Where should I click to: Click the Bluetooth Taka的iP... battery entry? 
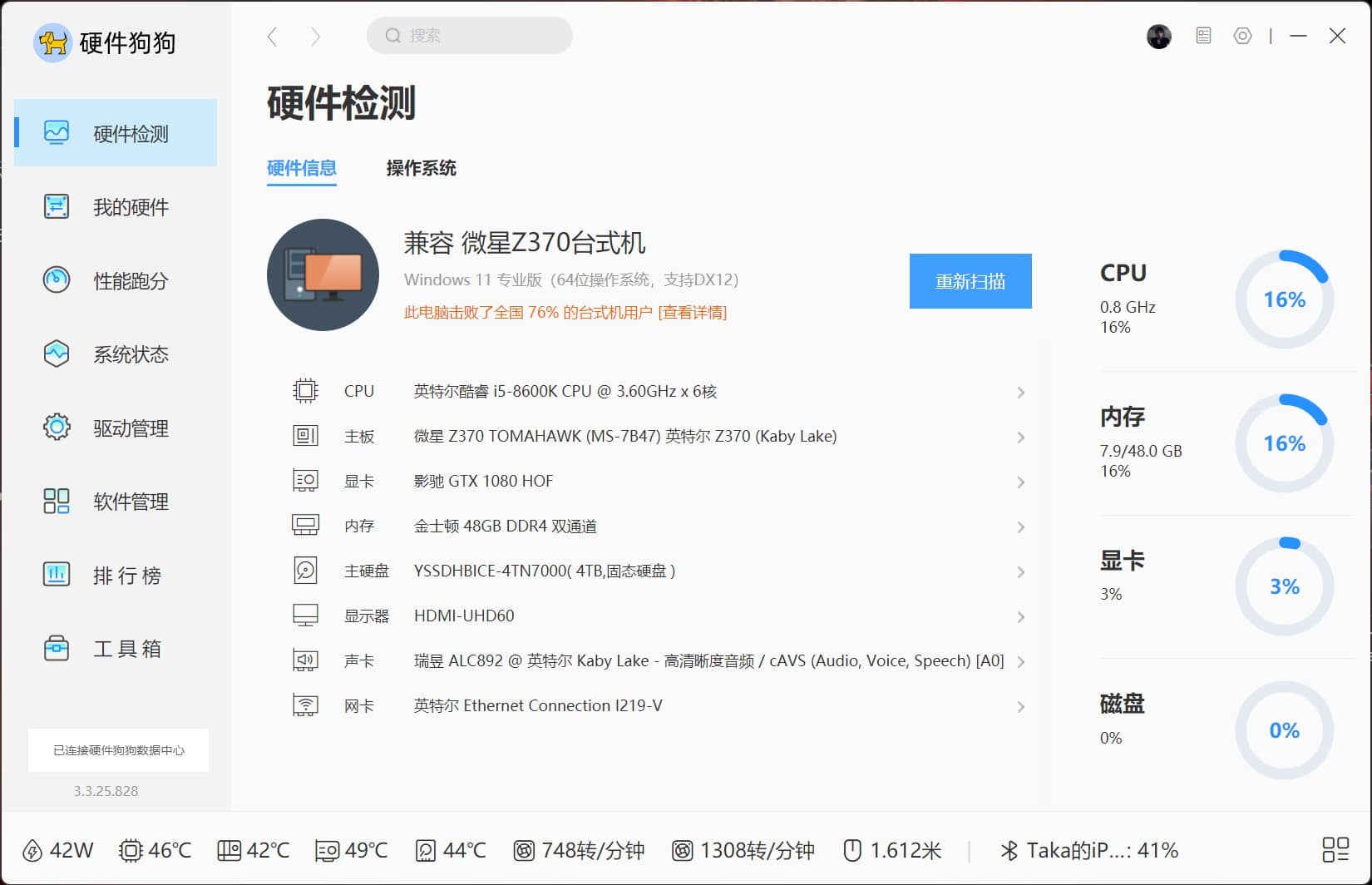coord(1089,850)
